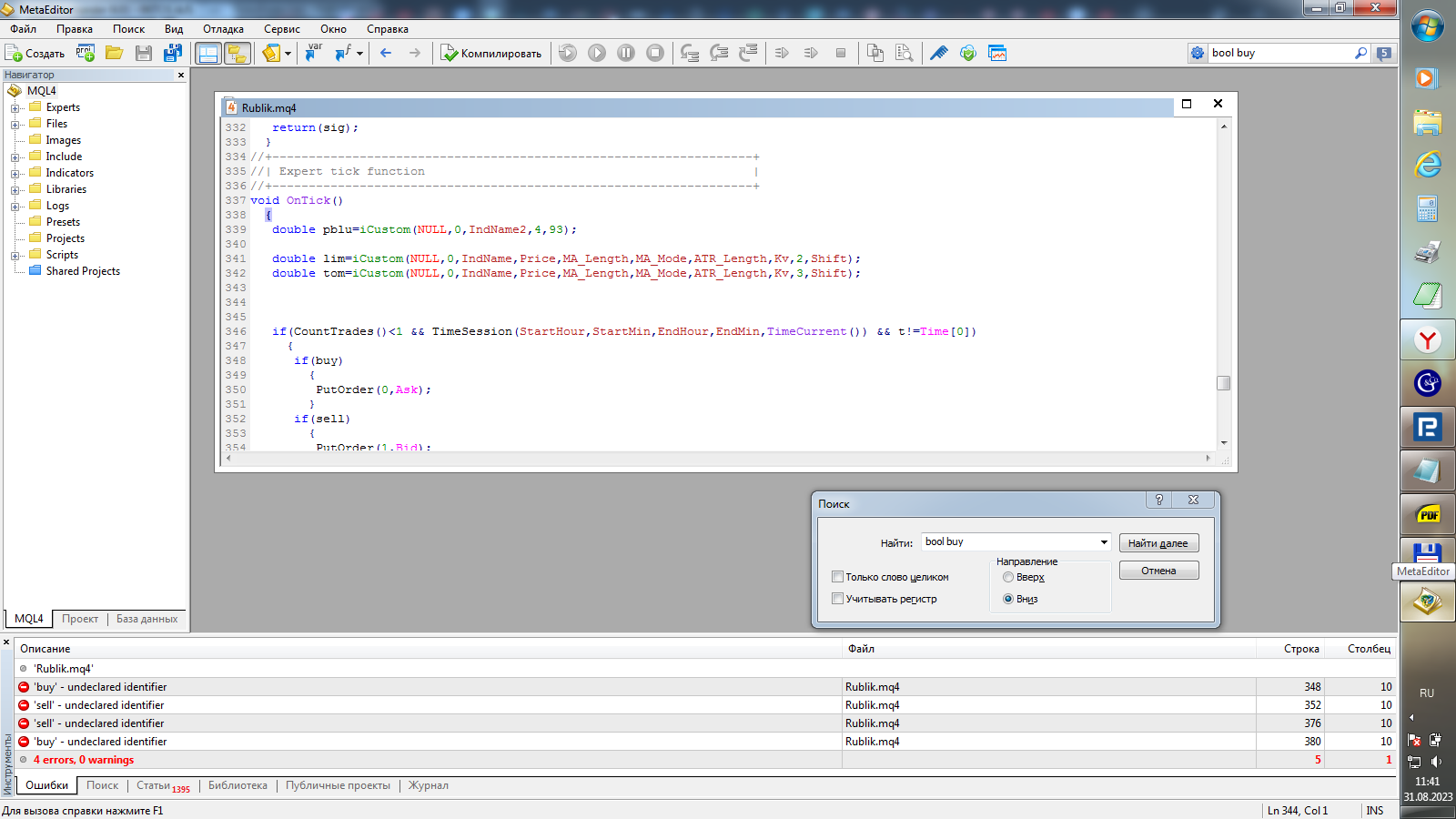Expand the Experts folder in Navigator
This screenshot has height=819, width=1456.
click(x=15, y=108)
